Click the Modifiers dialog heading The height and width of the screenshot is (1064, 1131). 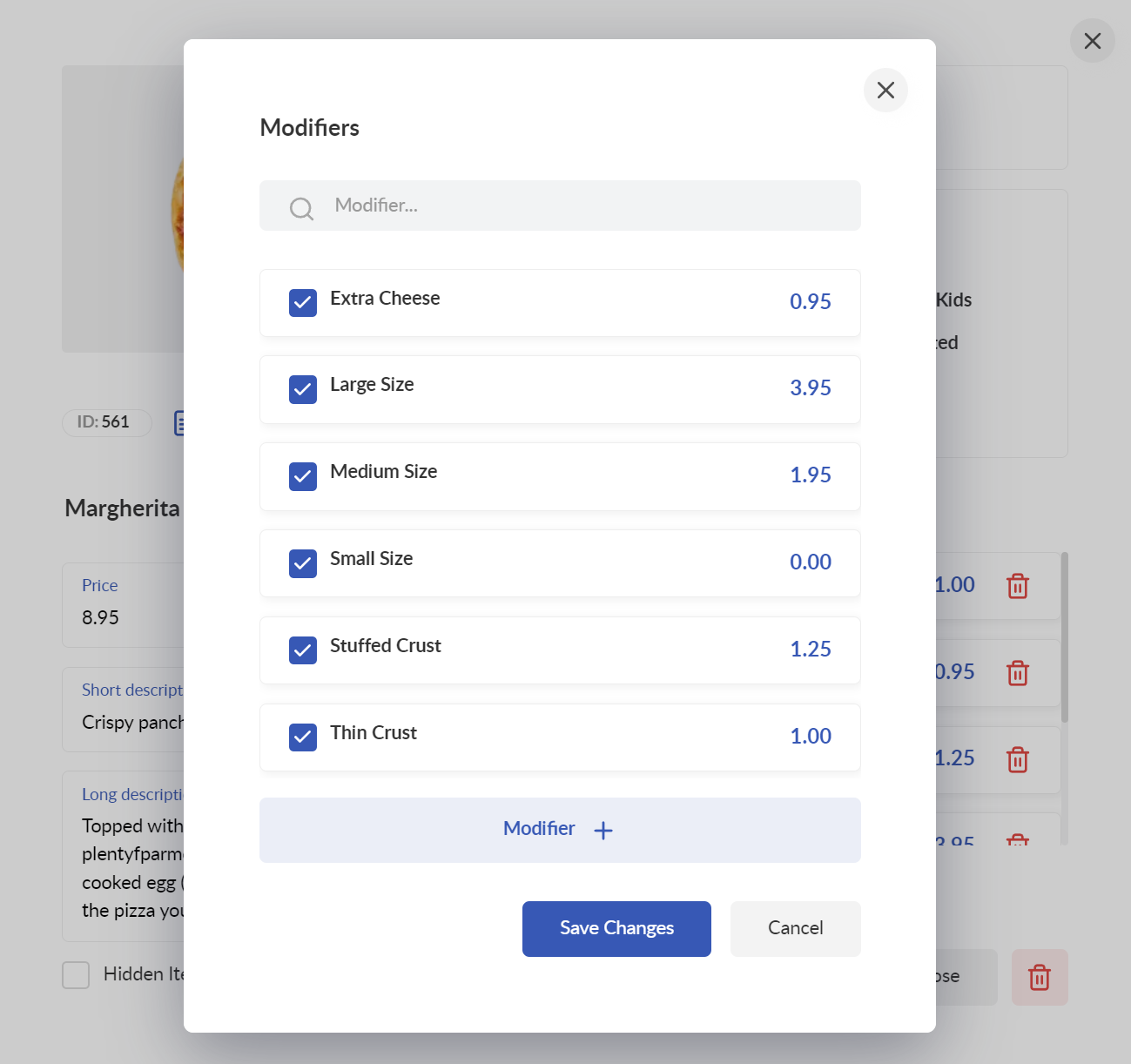[x=309, y=128]
